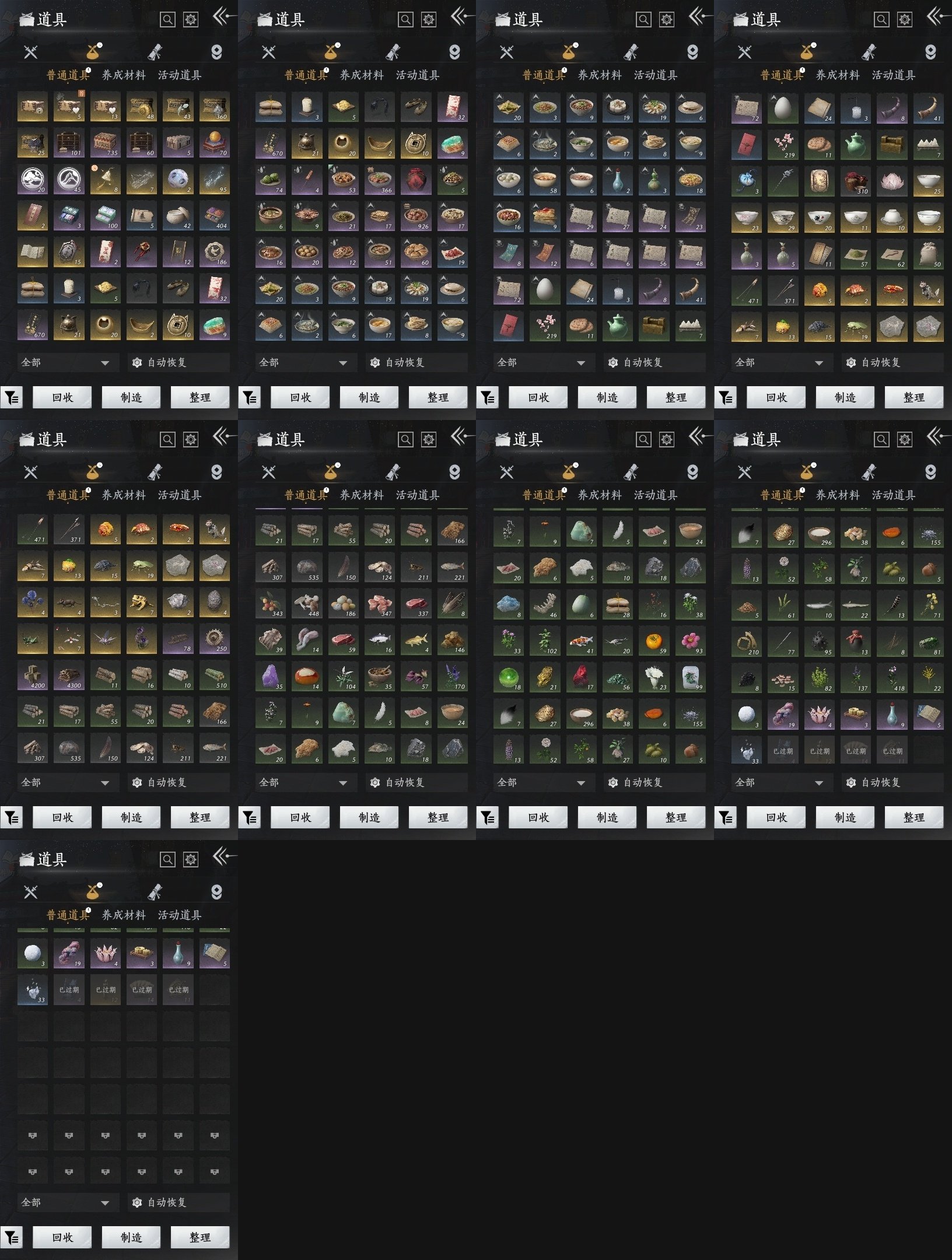Select the red chest item showing 735

pyautogui.click(x=105, y=143)
